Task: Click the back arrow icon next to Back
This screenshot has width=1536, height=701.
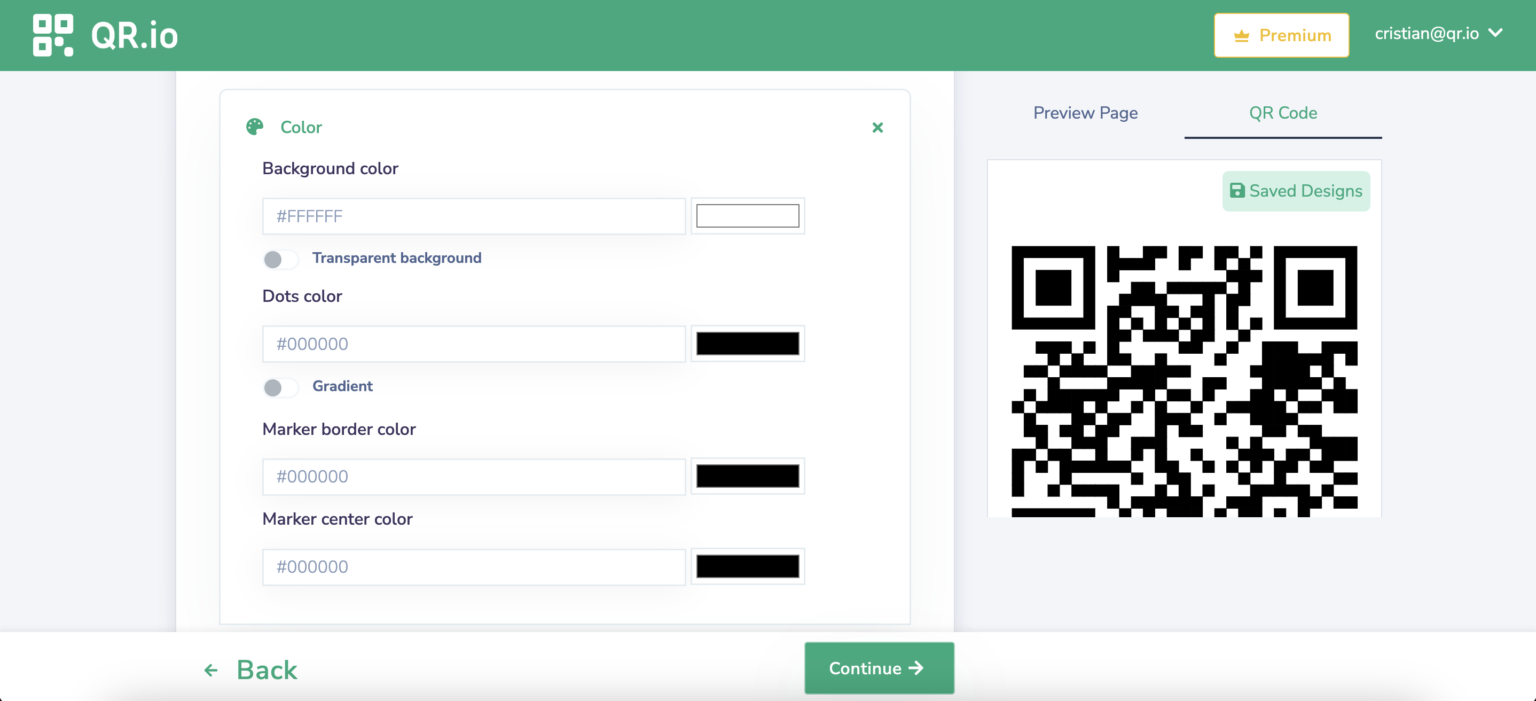Action: coord(211,669)
